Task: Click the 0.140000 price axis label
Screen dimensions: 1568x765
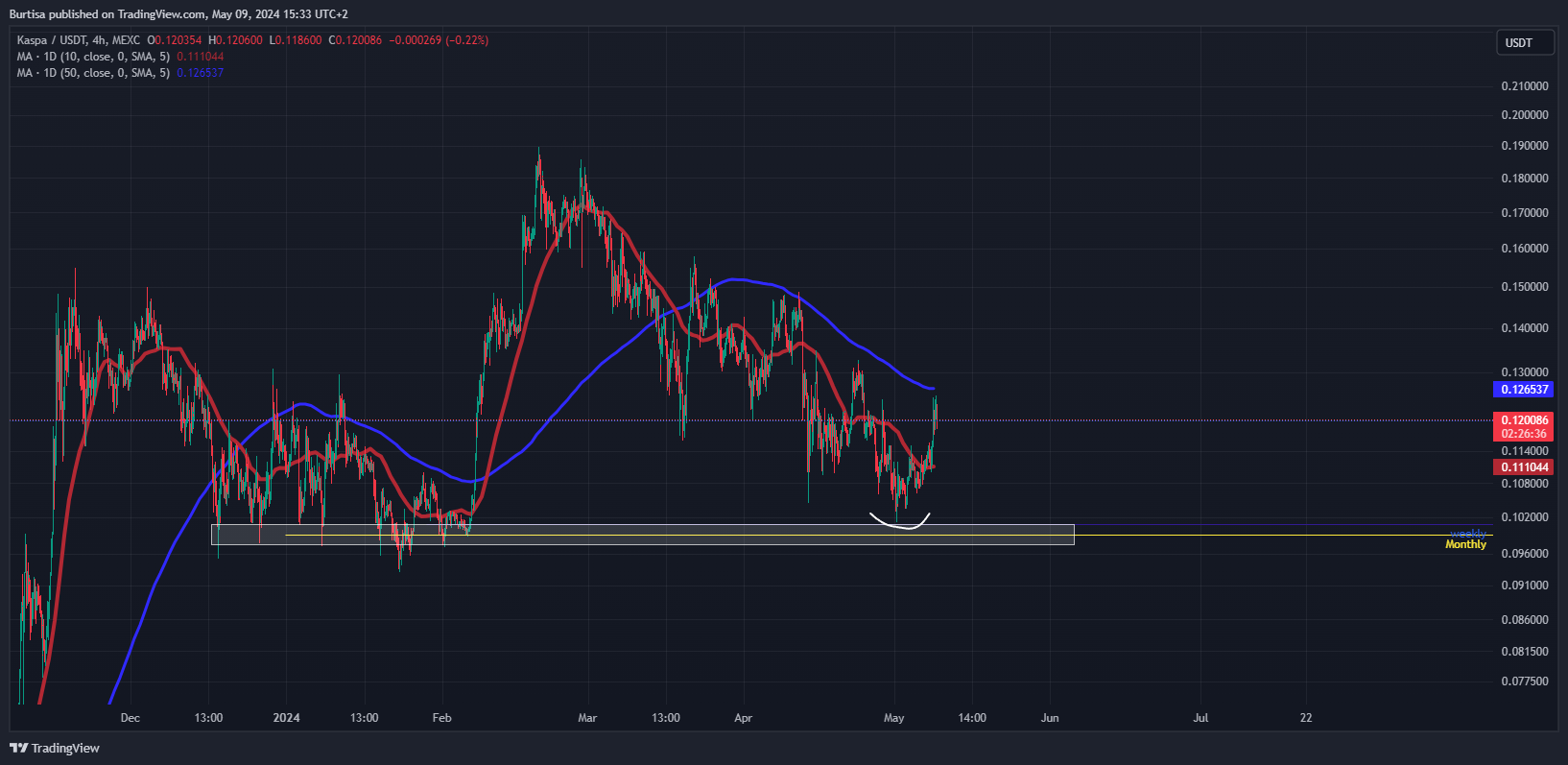Action: 1525,328
